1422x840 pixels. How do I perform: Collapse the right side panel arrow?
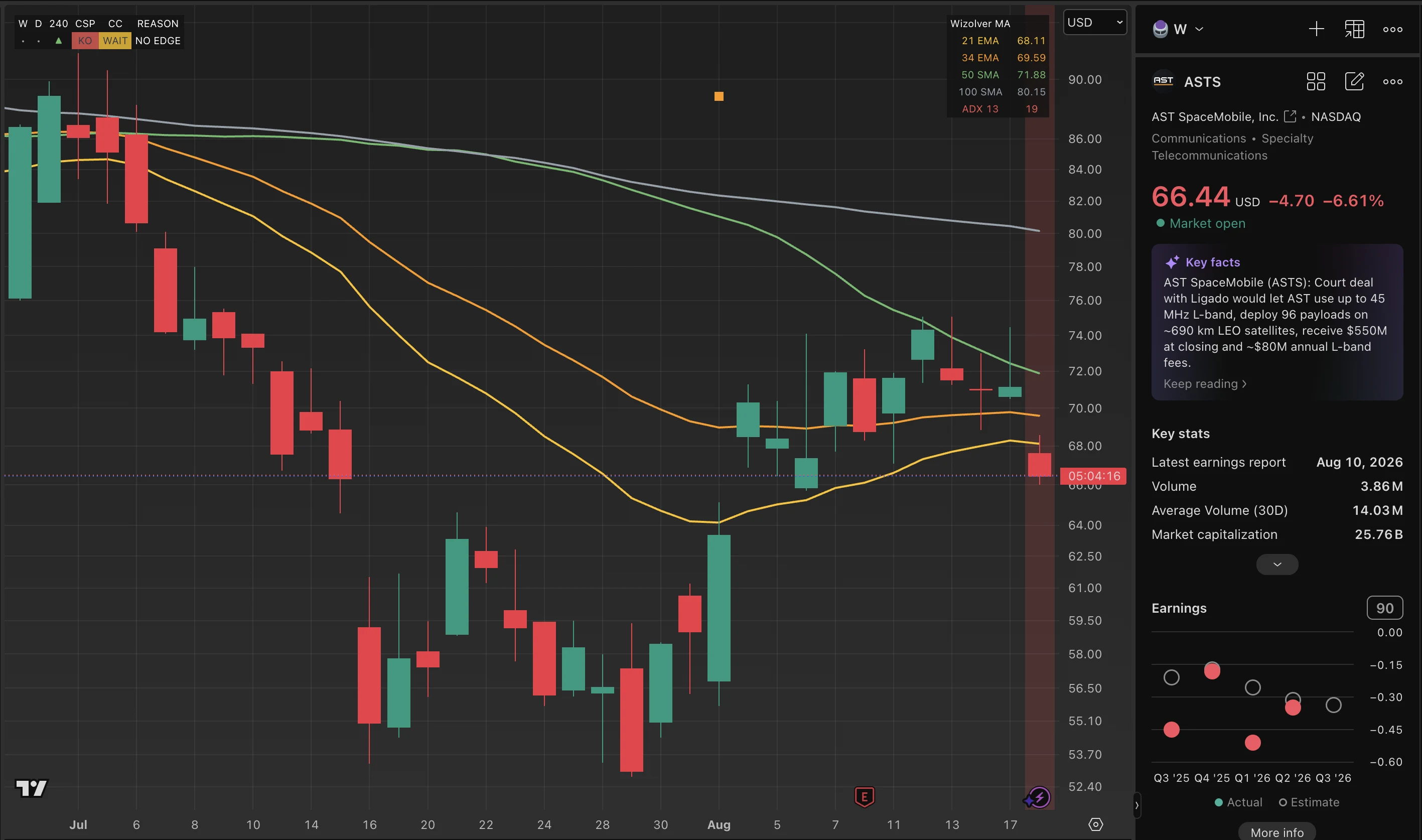click(1136, 805)
